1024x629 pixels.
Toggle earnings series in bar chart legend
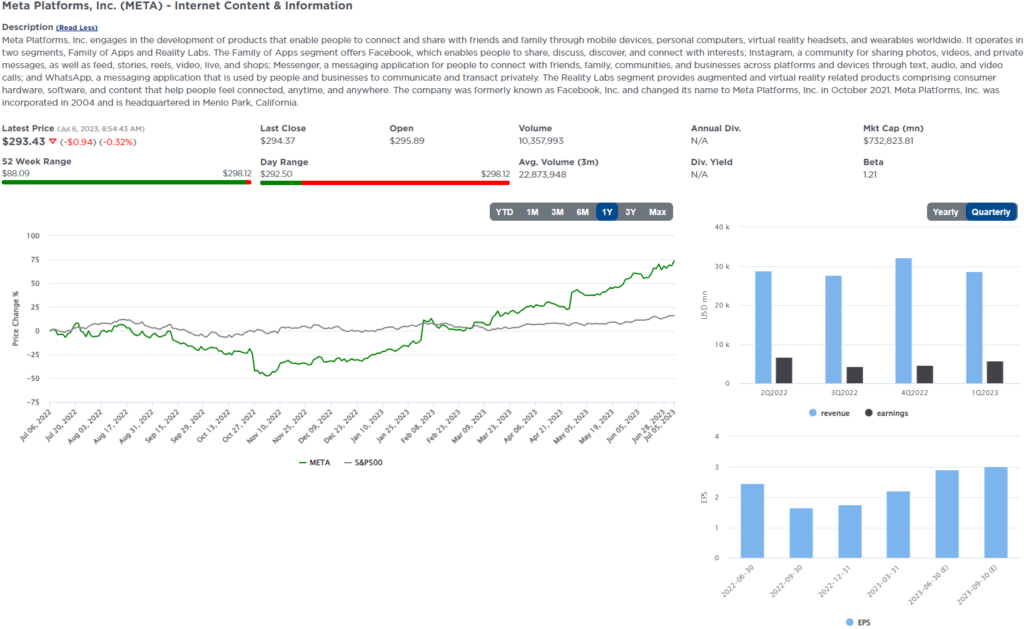[x=886, y=413]
